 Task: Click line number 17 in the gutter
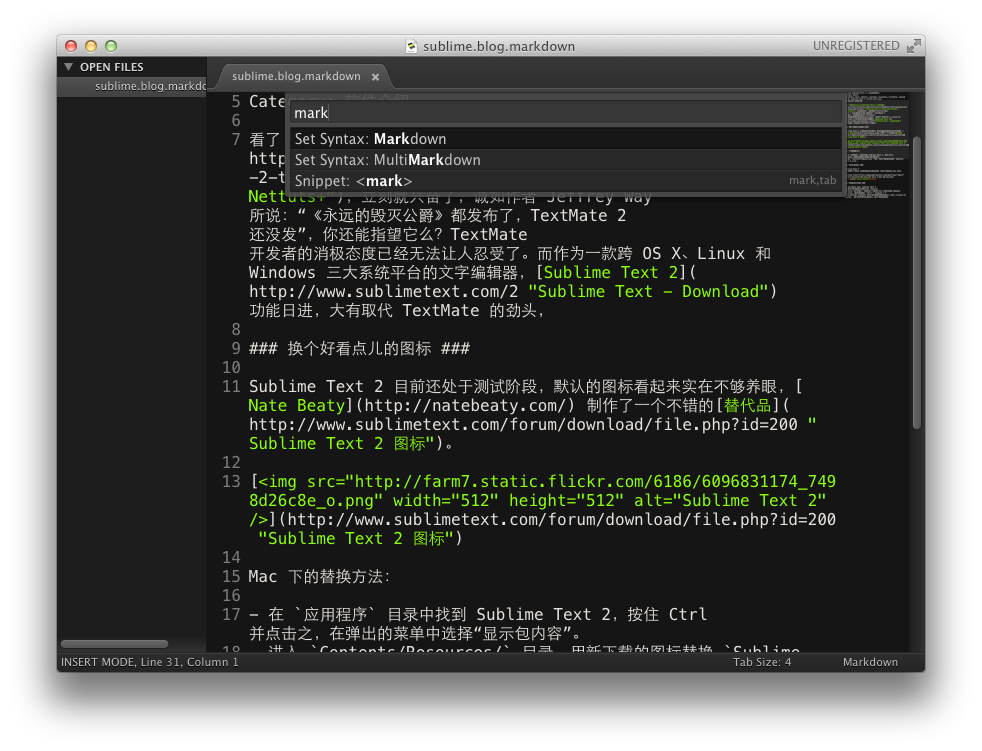tap(231, 614)
